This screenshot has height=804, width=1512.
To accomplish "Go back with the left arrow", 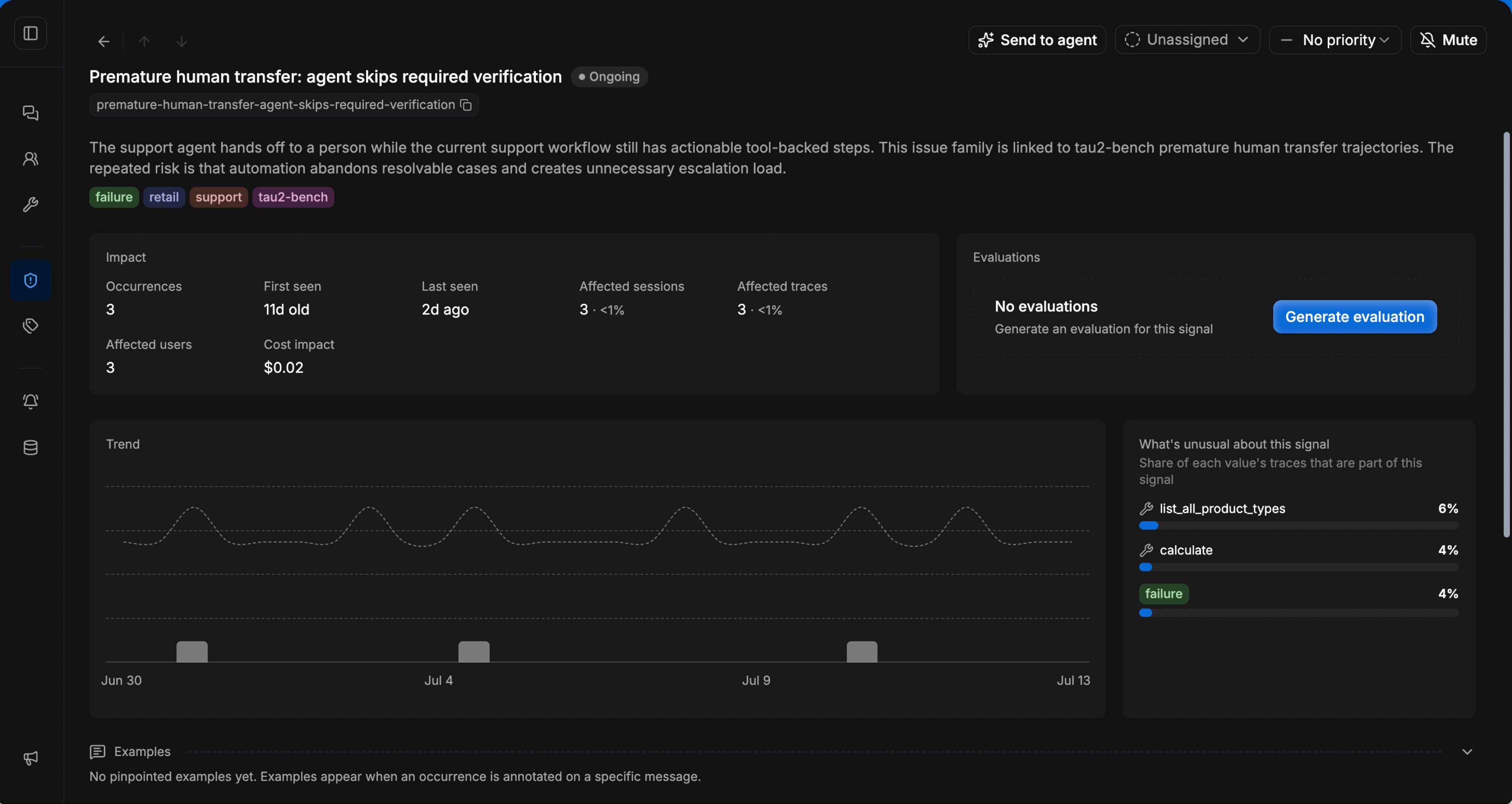I will (104, 41).
